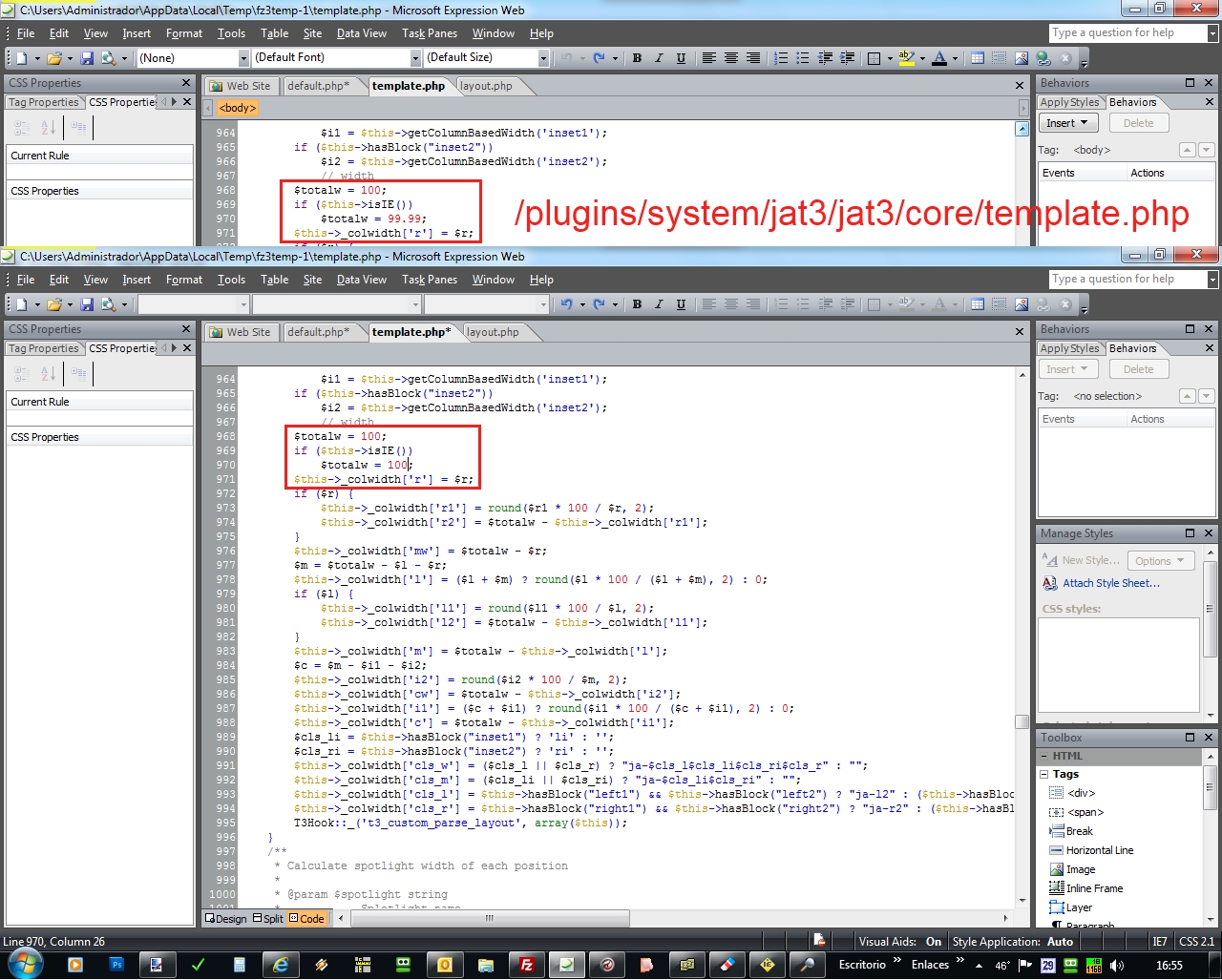Image resolution: width=1222 pixels, height=980 pixels.
Task: Switch to the Split view tab
Action: pos(268,919)
